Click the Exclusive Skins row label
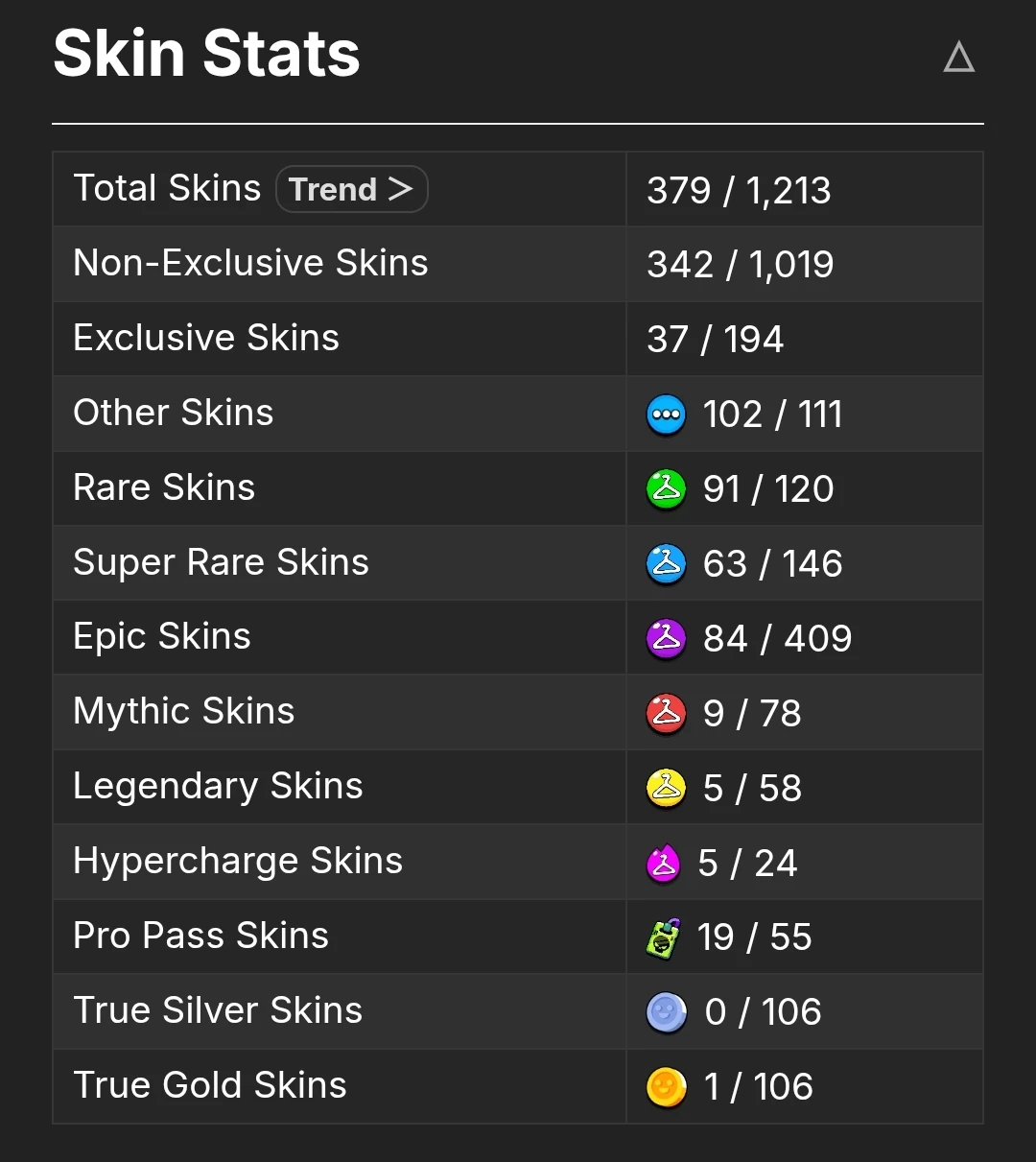The image size is (1036, 1162). pos(206,338)
